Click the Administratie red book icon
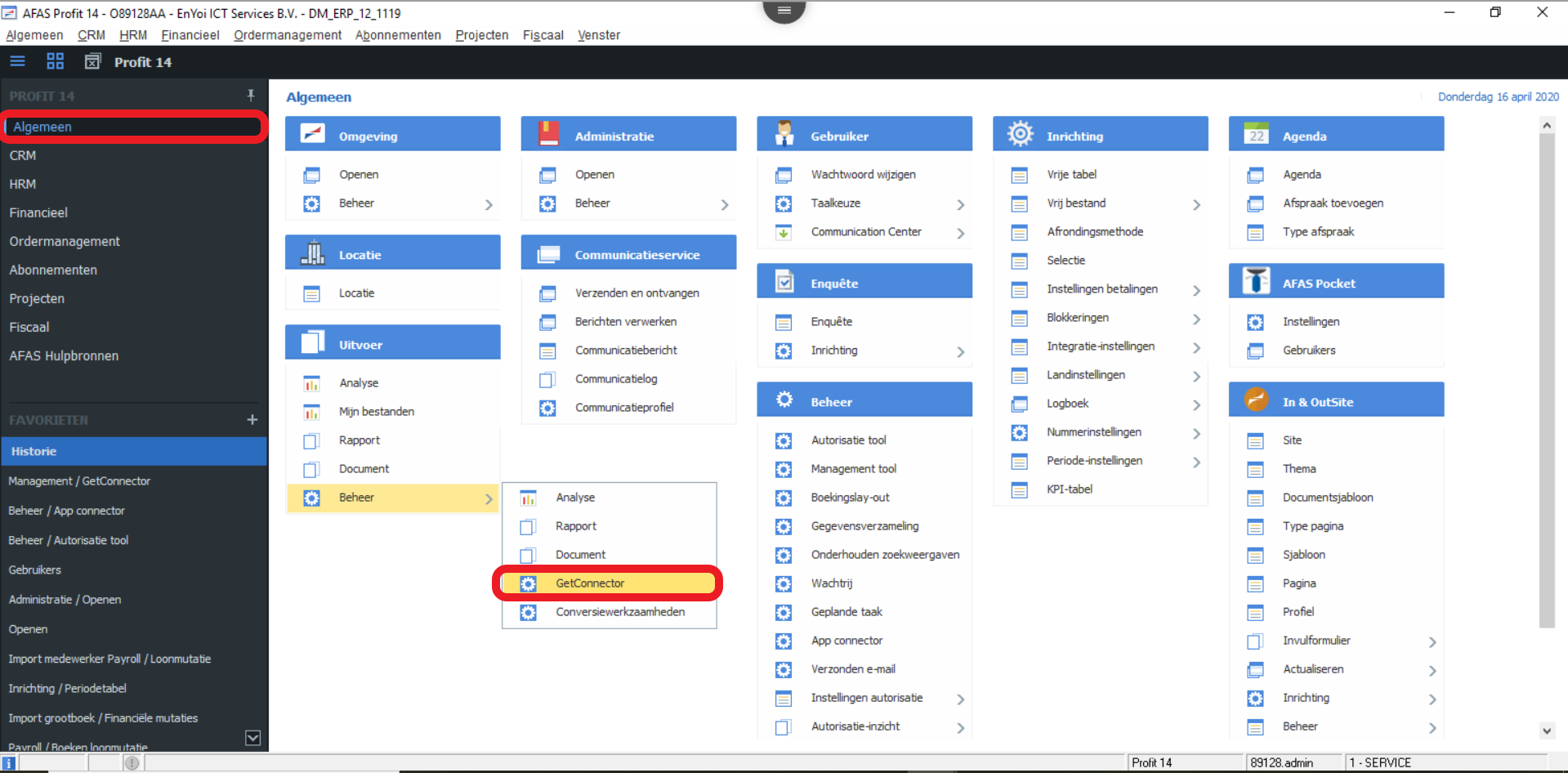1568x773 pixels. 549,134
